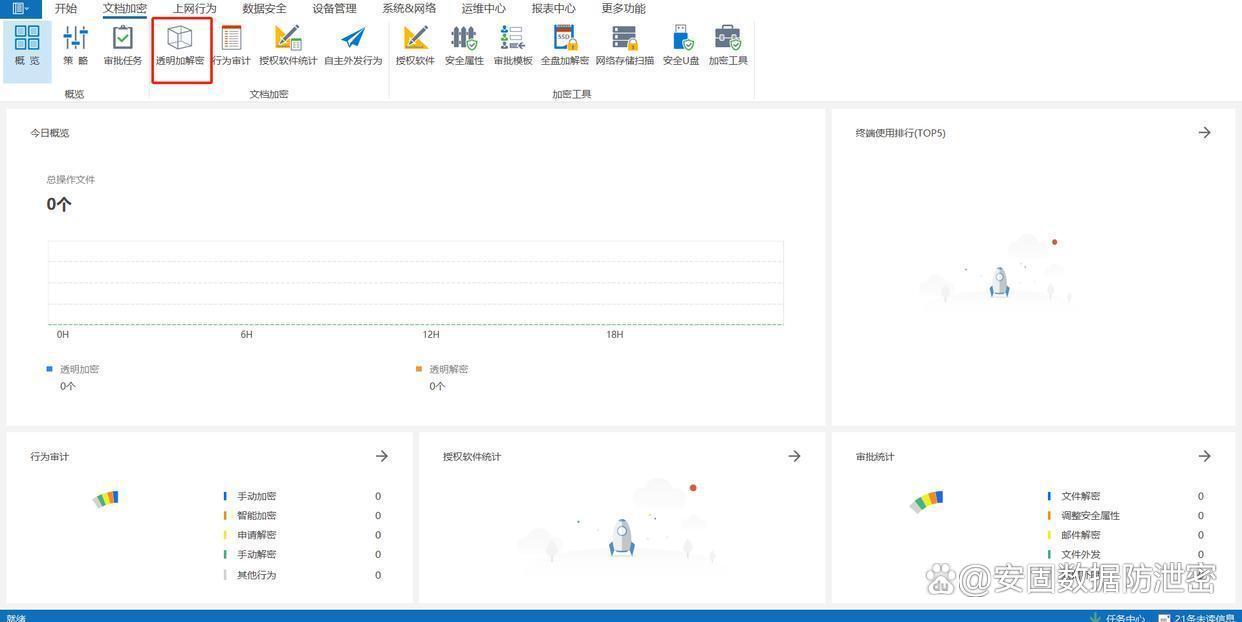
Task: Select the 行为审计 ribbon icon
Action: [231, 46]
